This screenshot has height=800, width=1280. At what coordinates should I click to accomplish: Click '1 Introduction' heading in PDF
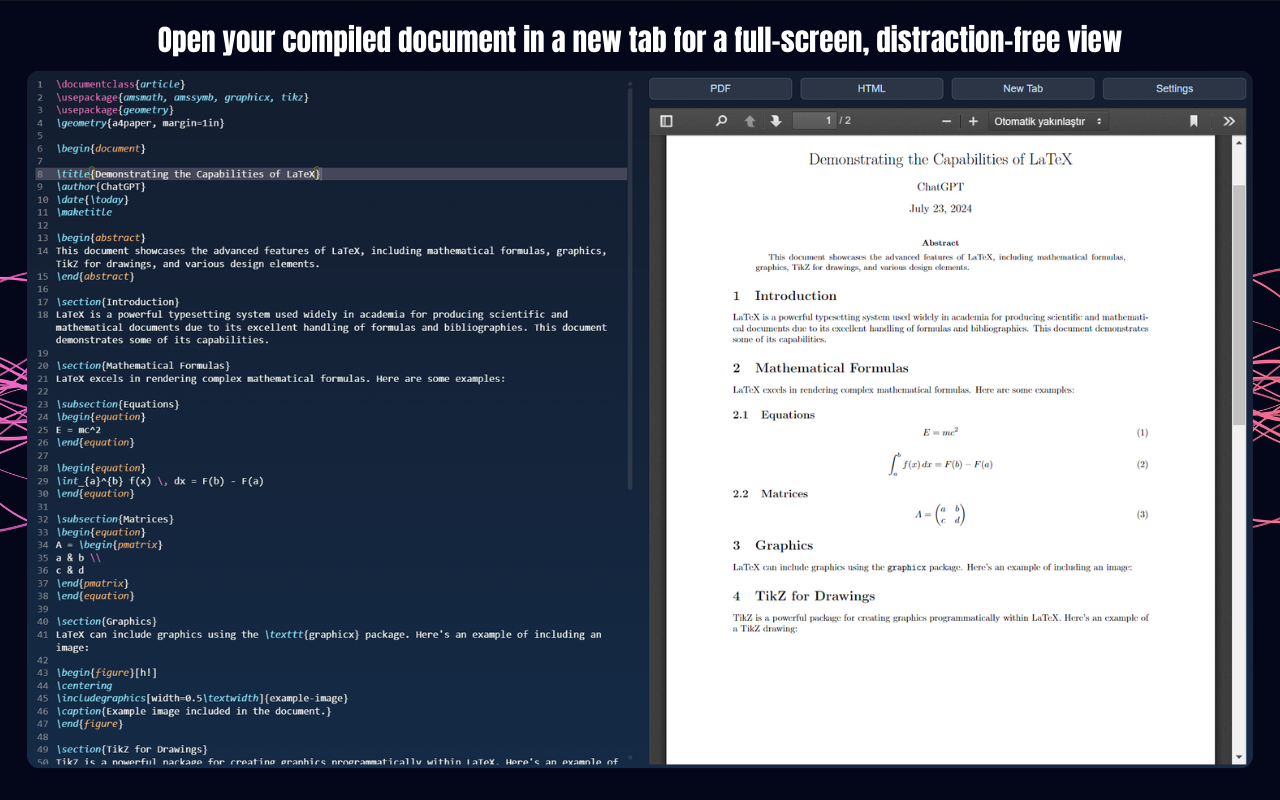(x=785, y=296)
